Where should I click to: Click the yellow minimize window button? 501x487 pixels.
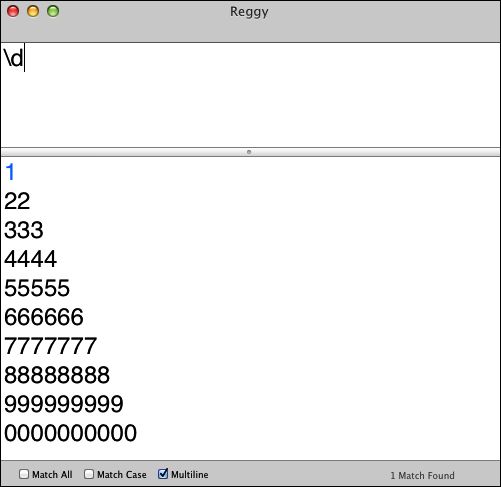[x=33, y=11]
